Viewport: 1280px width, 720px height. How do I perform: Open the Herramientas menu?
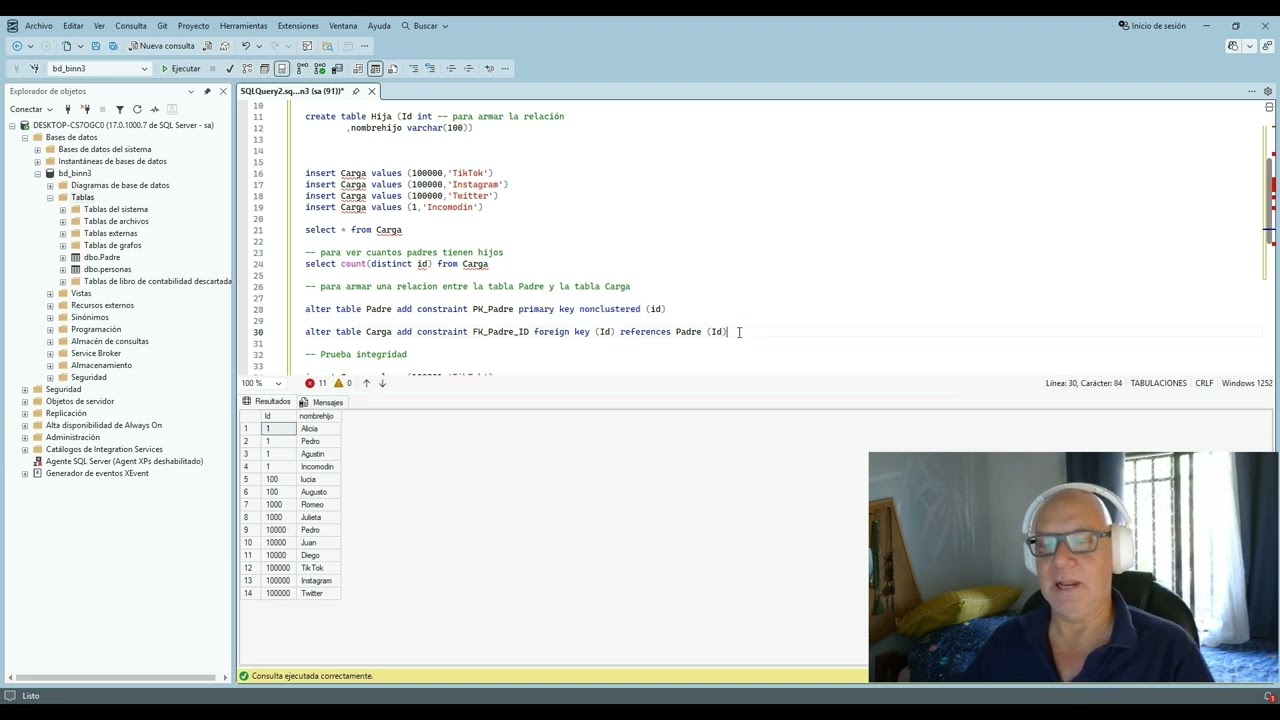pos(243,26)
